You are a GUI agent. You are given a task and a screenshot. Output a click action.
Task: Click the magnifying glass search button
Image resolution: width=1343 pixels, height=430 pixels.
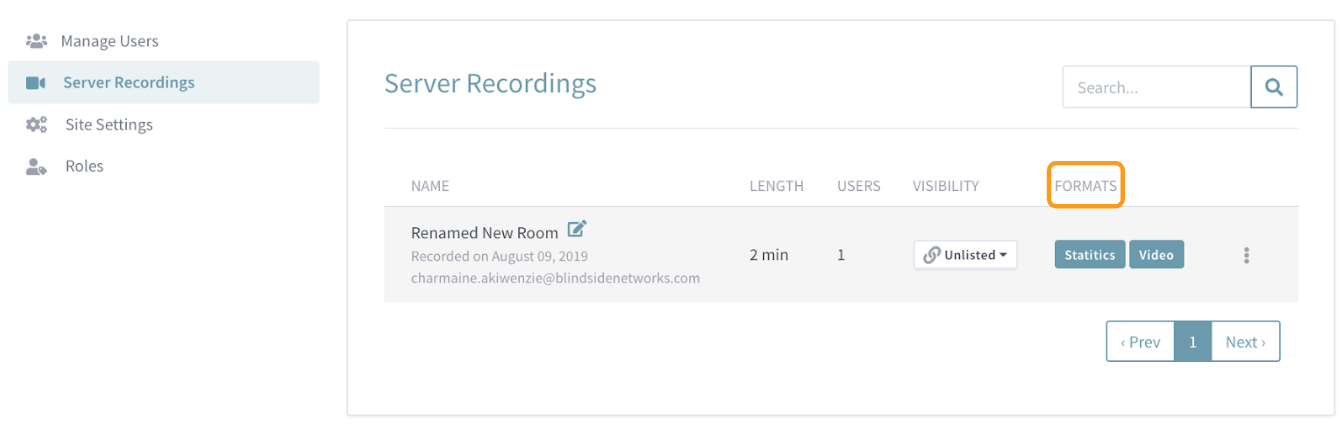pyautogui.click(x=1274, y=87)
